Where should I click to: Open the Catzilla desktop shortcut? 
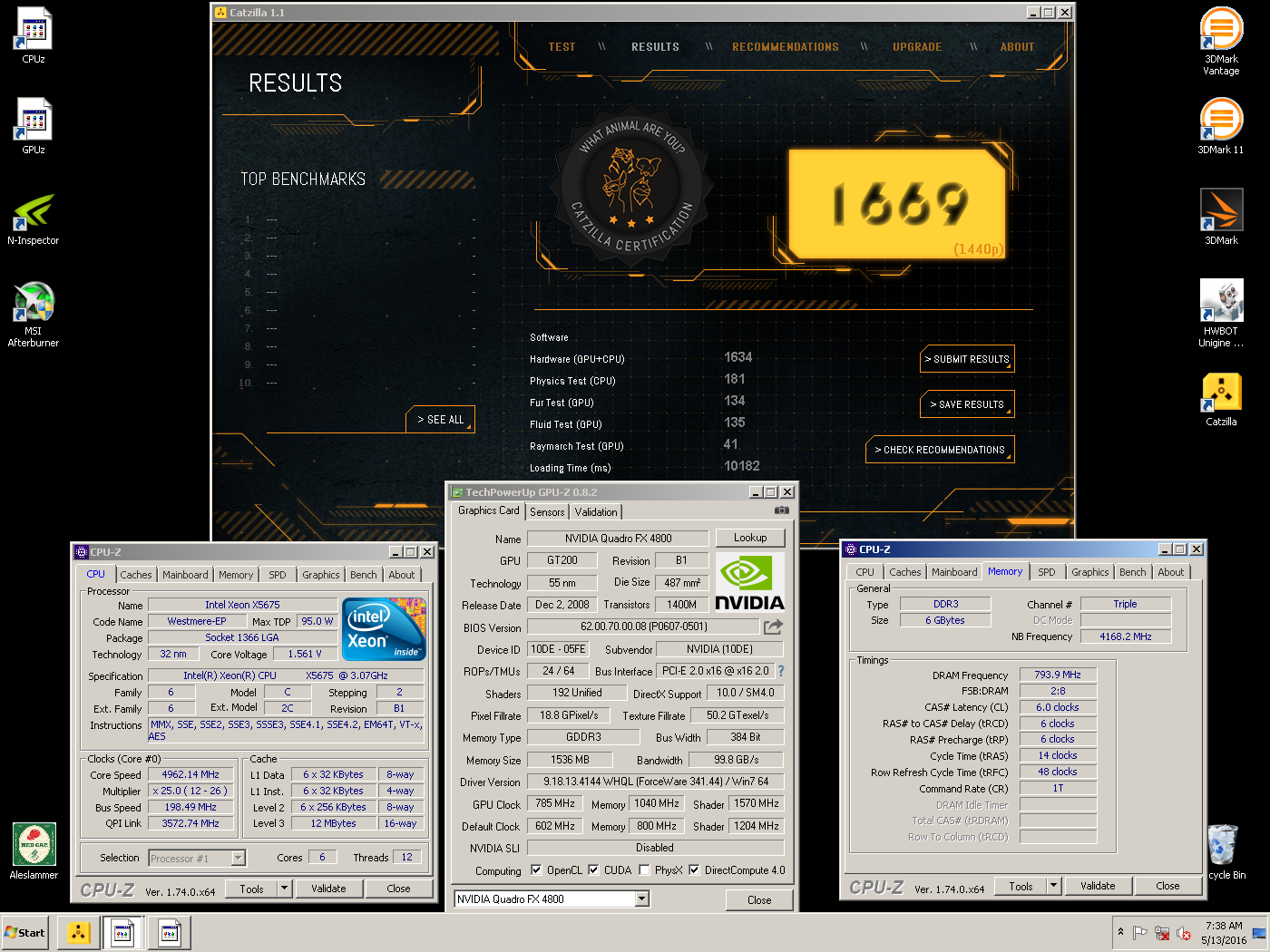pos(1221,399)
